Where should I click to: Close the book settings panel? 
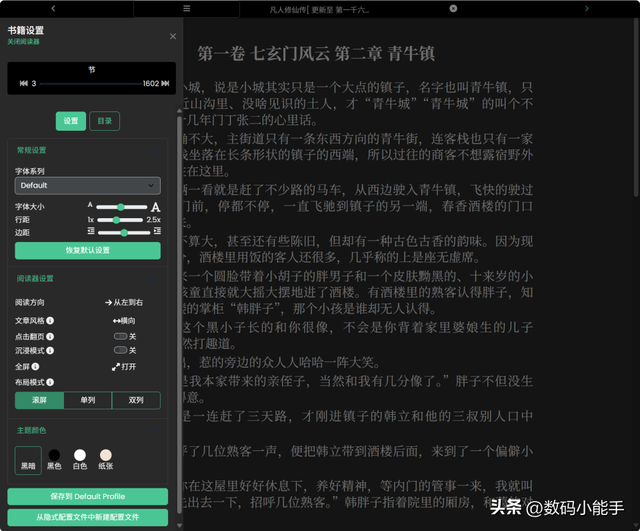point(173,36)
